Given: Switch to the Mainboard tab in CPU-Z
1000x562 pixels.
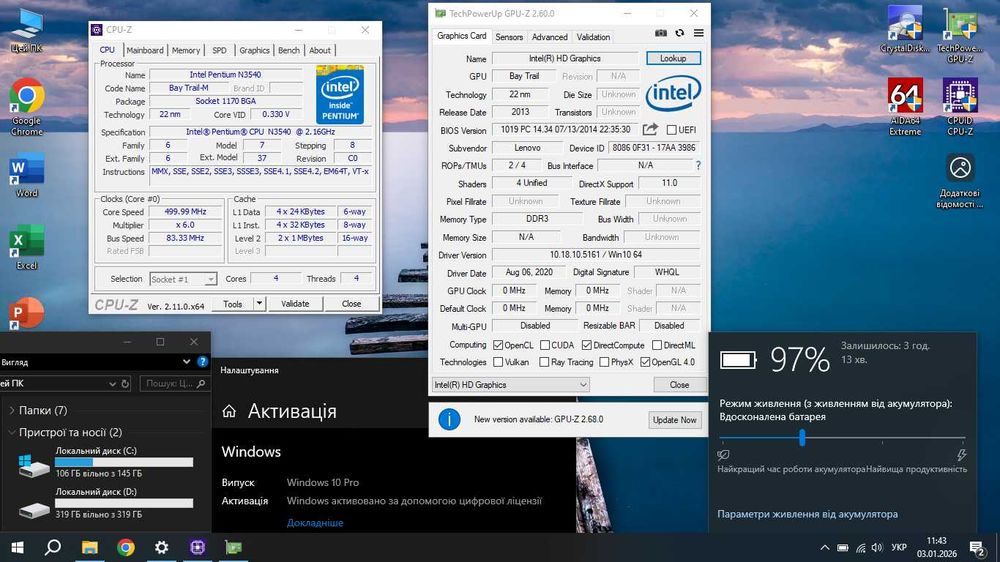Looking at the screenshot, I should click(x=145, y=50).
